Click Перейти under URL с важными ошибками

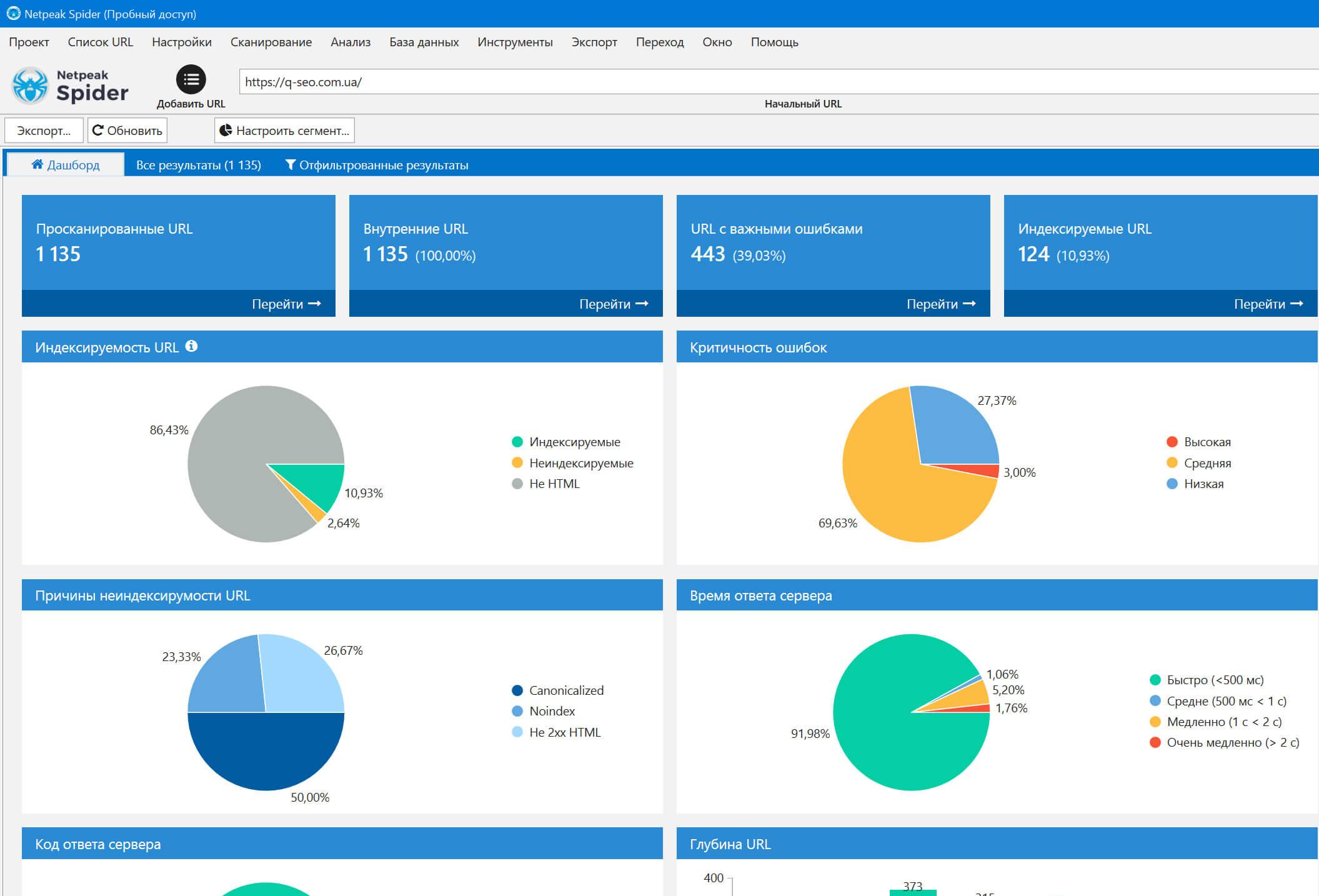[941, 304]
